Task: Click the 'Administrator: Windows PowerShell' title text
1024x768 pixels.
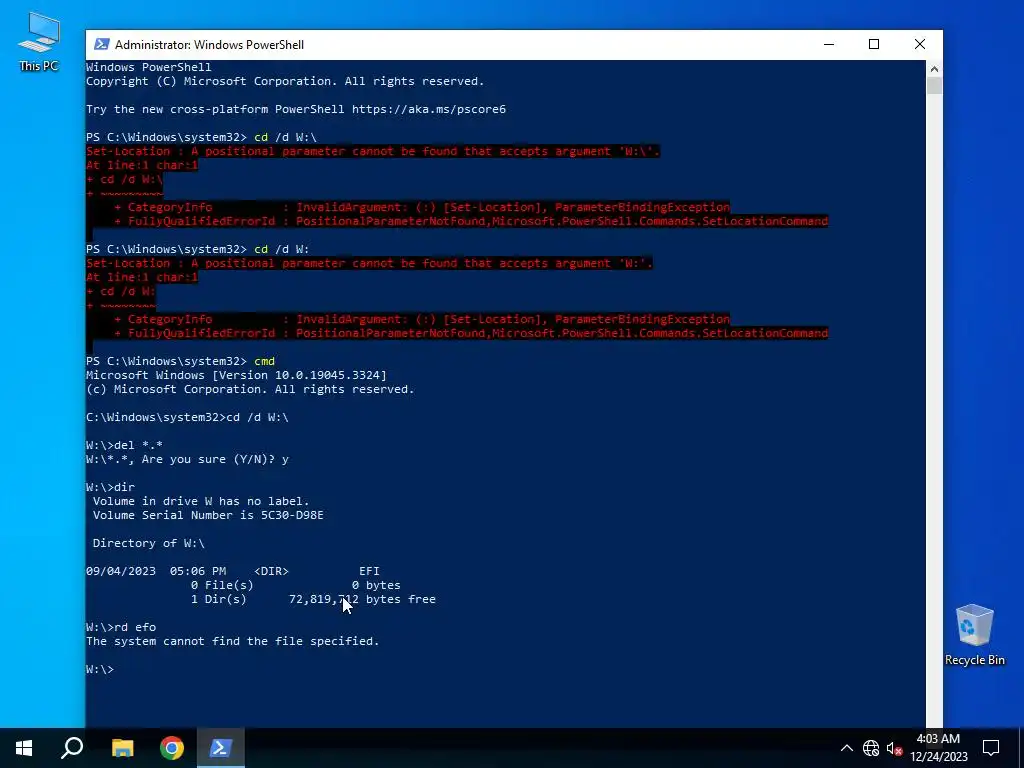Action: (210, 44)
